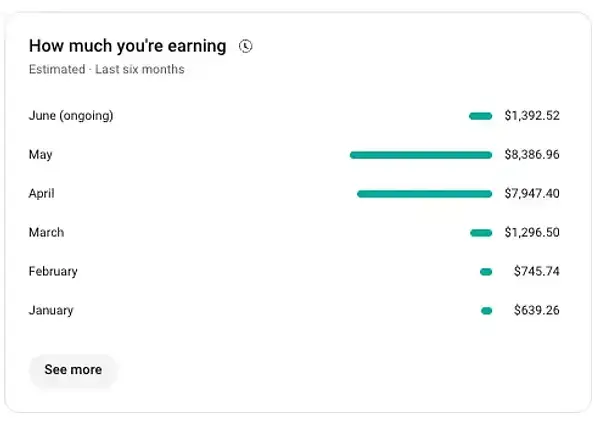Open the See more button

(73, 370)
